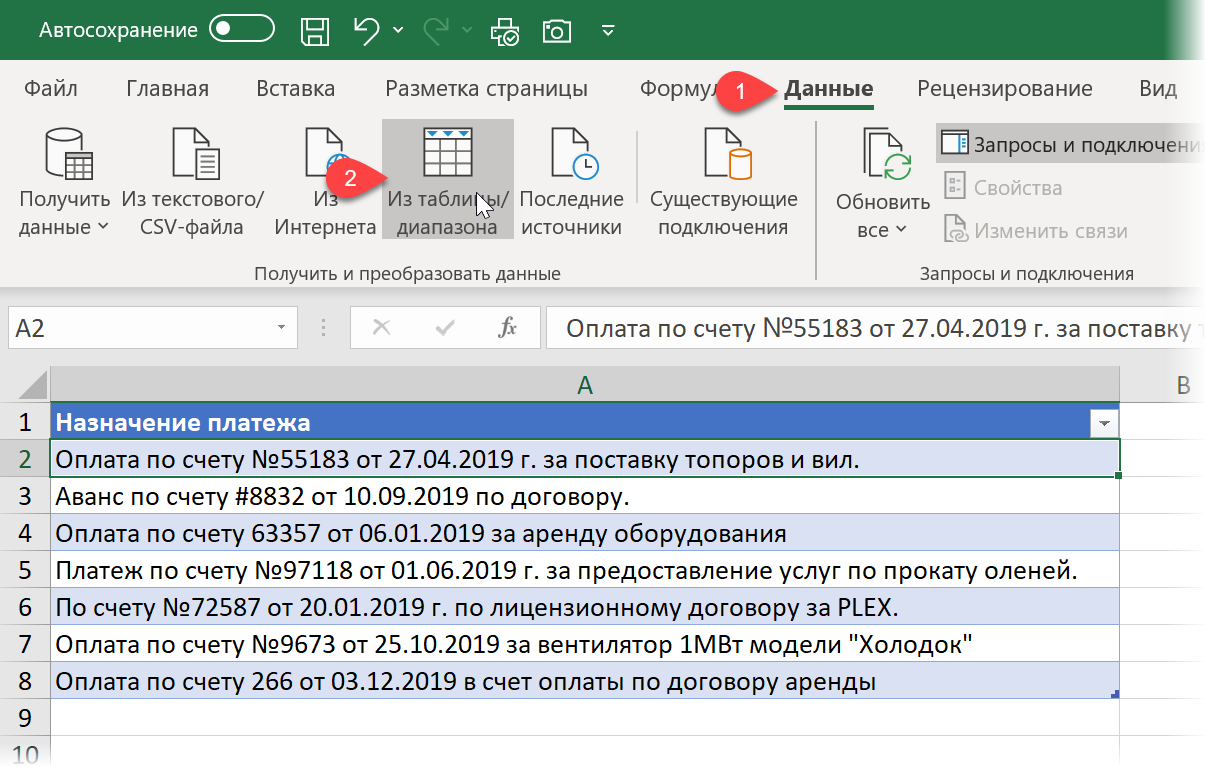This screenshot has width=1206, height=767.
Task: Switch to the Главная tab
Action: [x=168, y=88]
